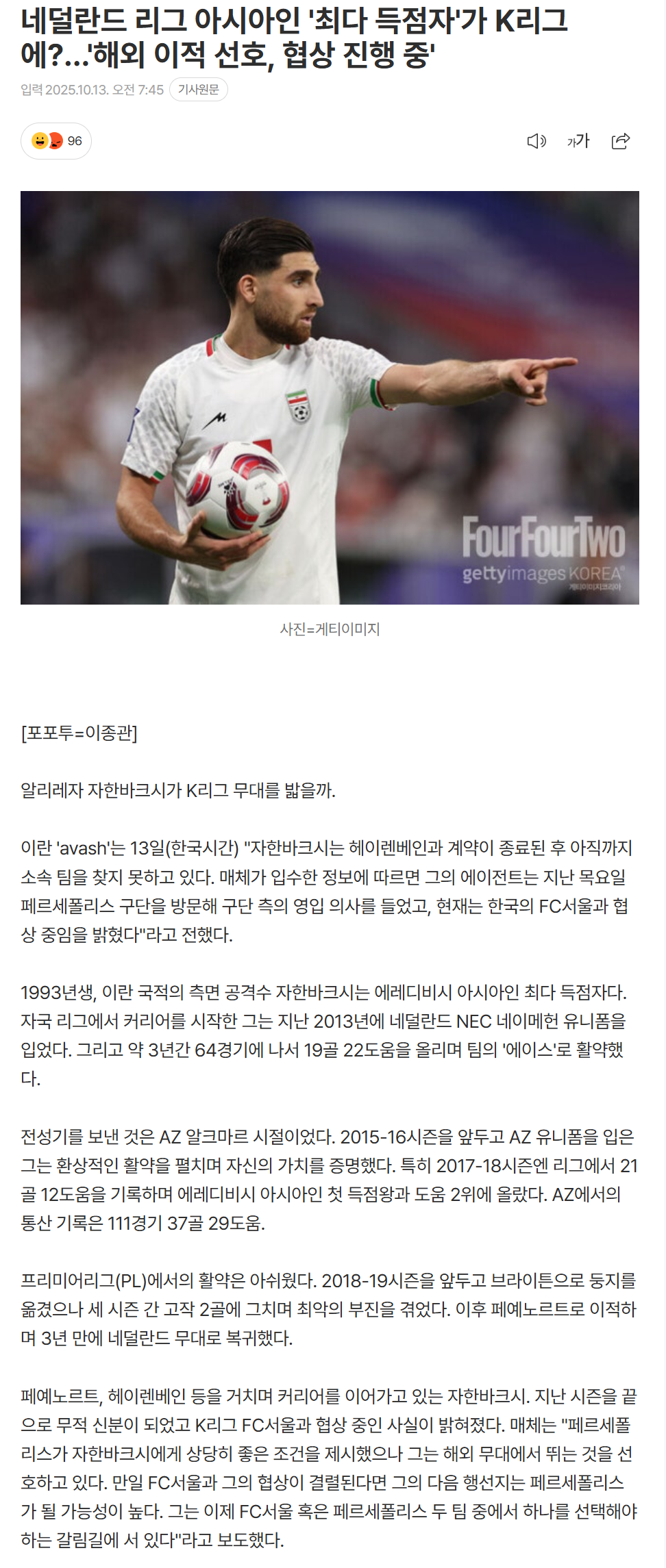Open the player photo in full view
The image size is (666, 1568).
[330, 397]
